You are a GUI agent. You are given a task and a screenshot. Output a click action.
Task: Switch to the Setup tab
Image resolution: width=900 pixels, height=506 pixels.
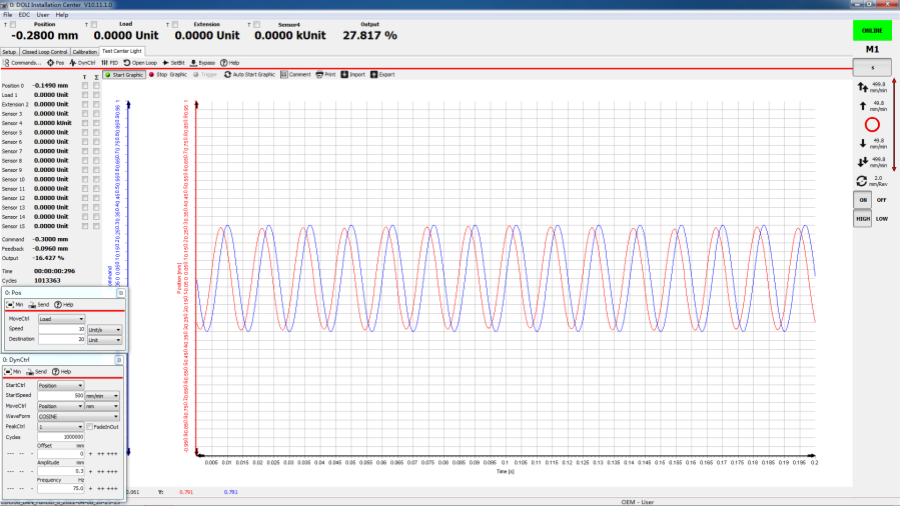pyautogui.click(x=9, y=52)
